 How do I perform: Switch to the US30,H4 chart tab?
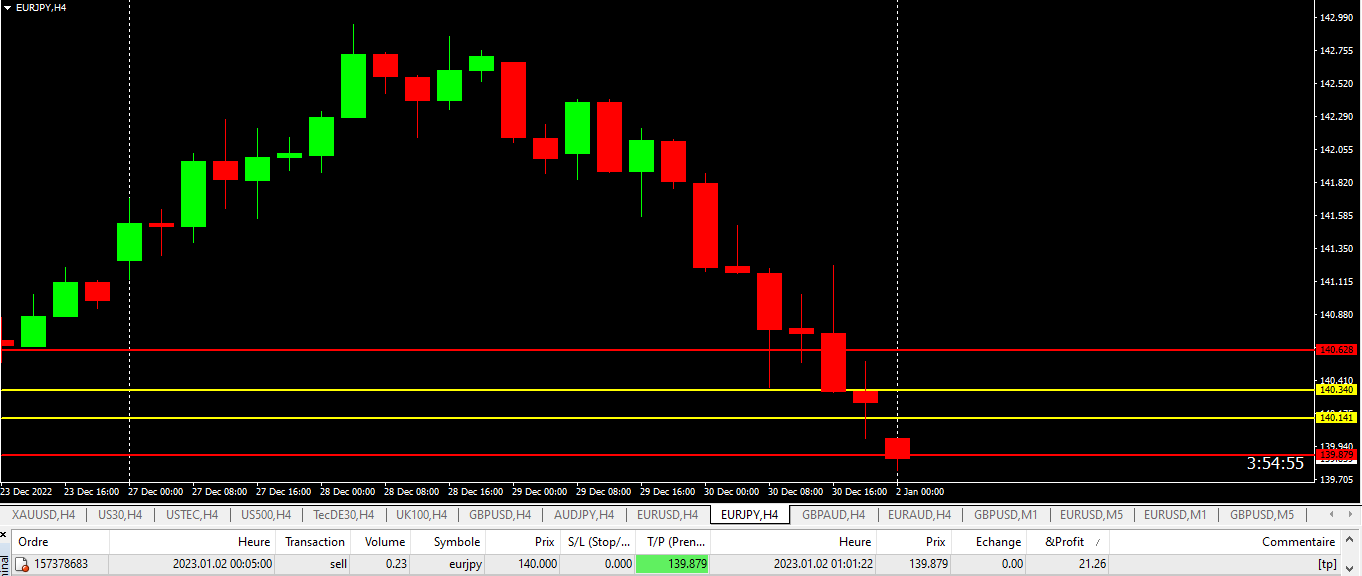tap(120, 515)
